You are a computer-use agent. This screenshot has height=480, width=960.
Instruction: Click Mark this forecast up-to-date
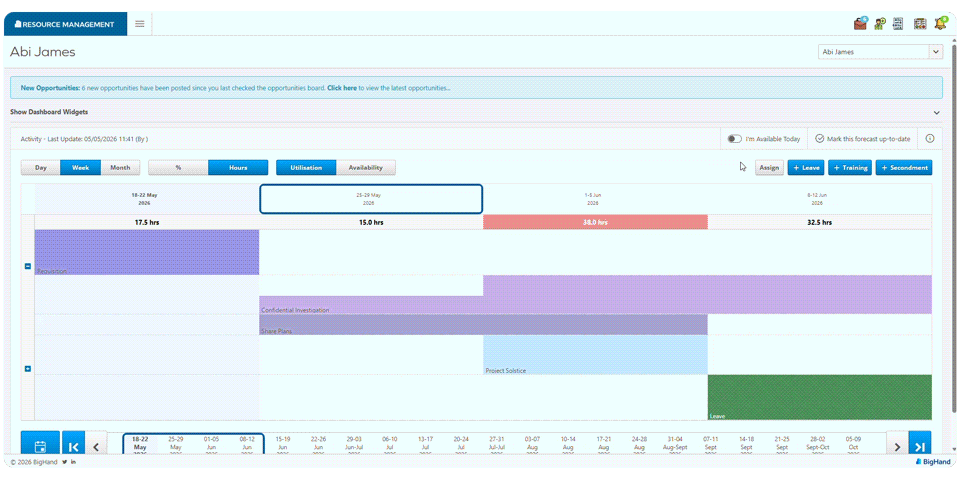[868, 139]
